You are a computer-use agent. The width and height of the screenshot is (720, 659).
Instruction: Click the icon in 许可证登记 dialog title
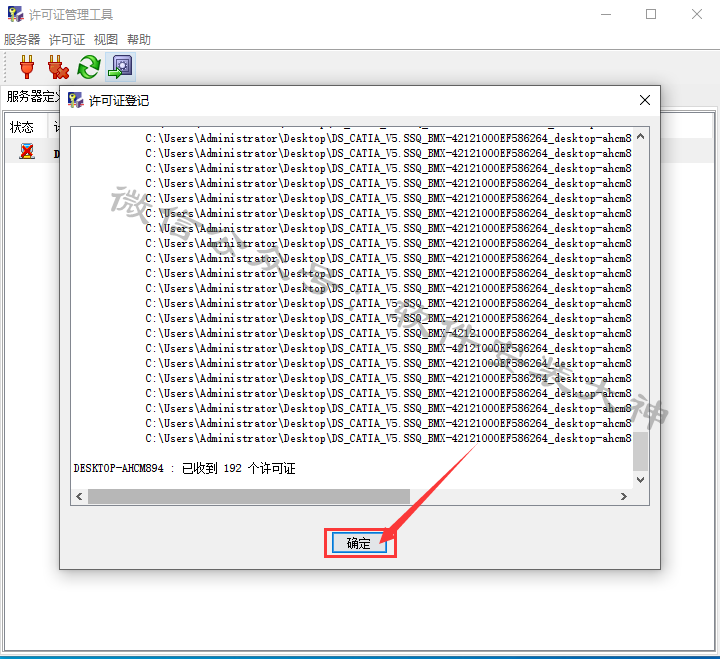click(75, 100)
